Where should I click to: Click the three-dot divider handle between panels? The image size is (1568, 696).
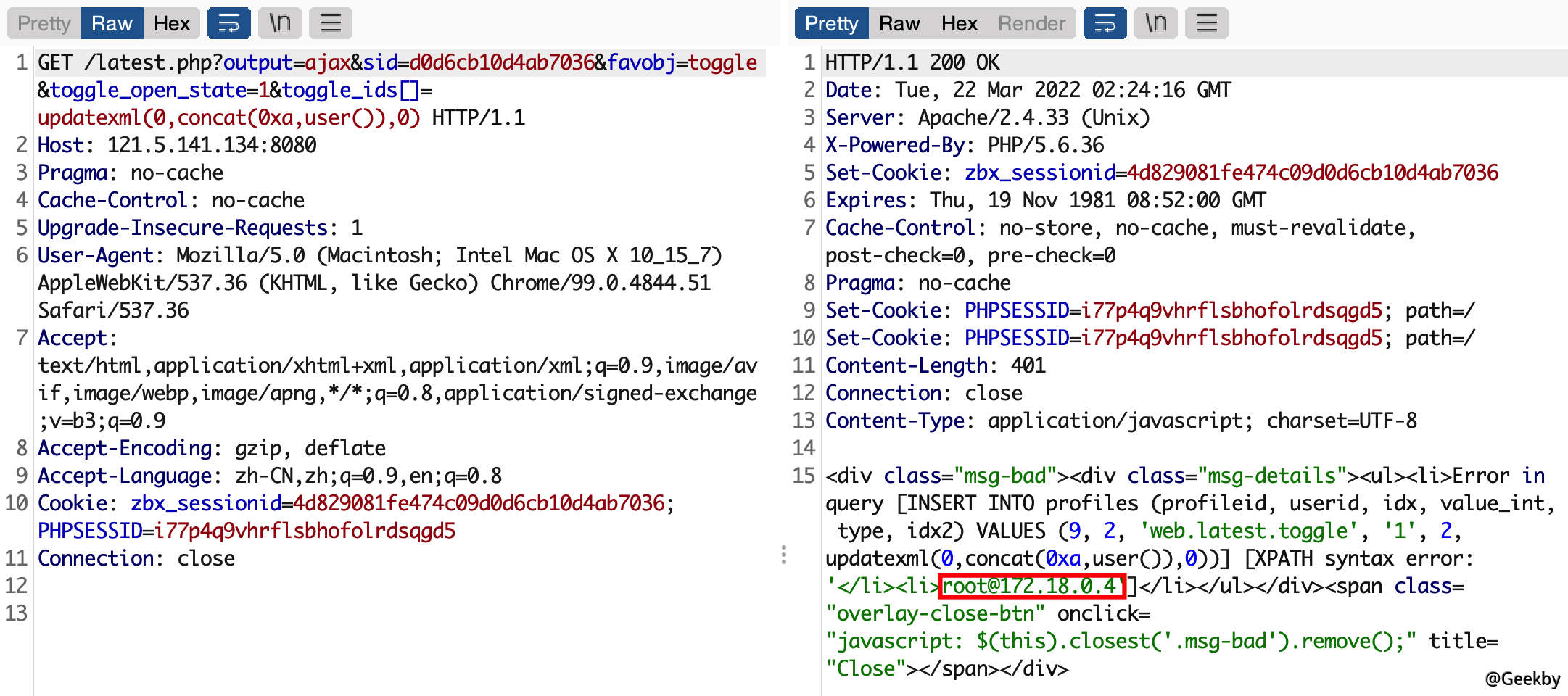click(x=784, y=555)
